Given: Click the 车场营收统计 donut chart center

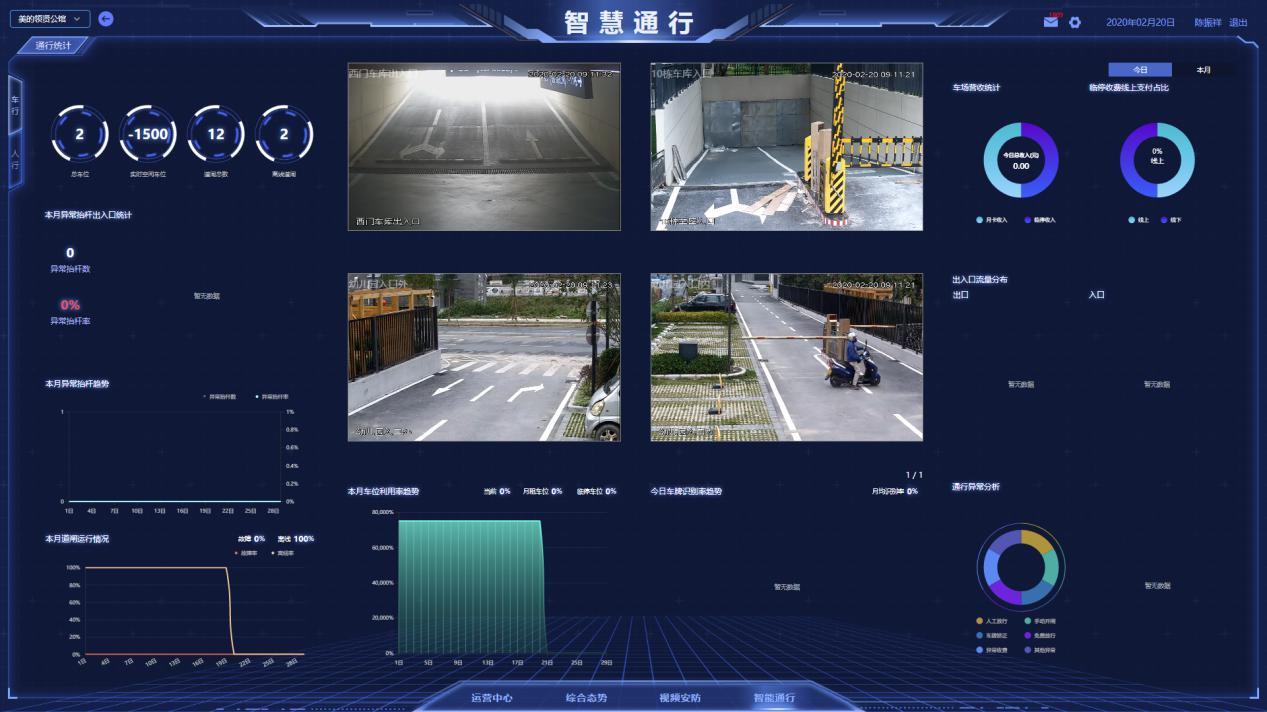Looking at the screenshot, I should point(1021,160).
